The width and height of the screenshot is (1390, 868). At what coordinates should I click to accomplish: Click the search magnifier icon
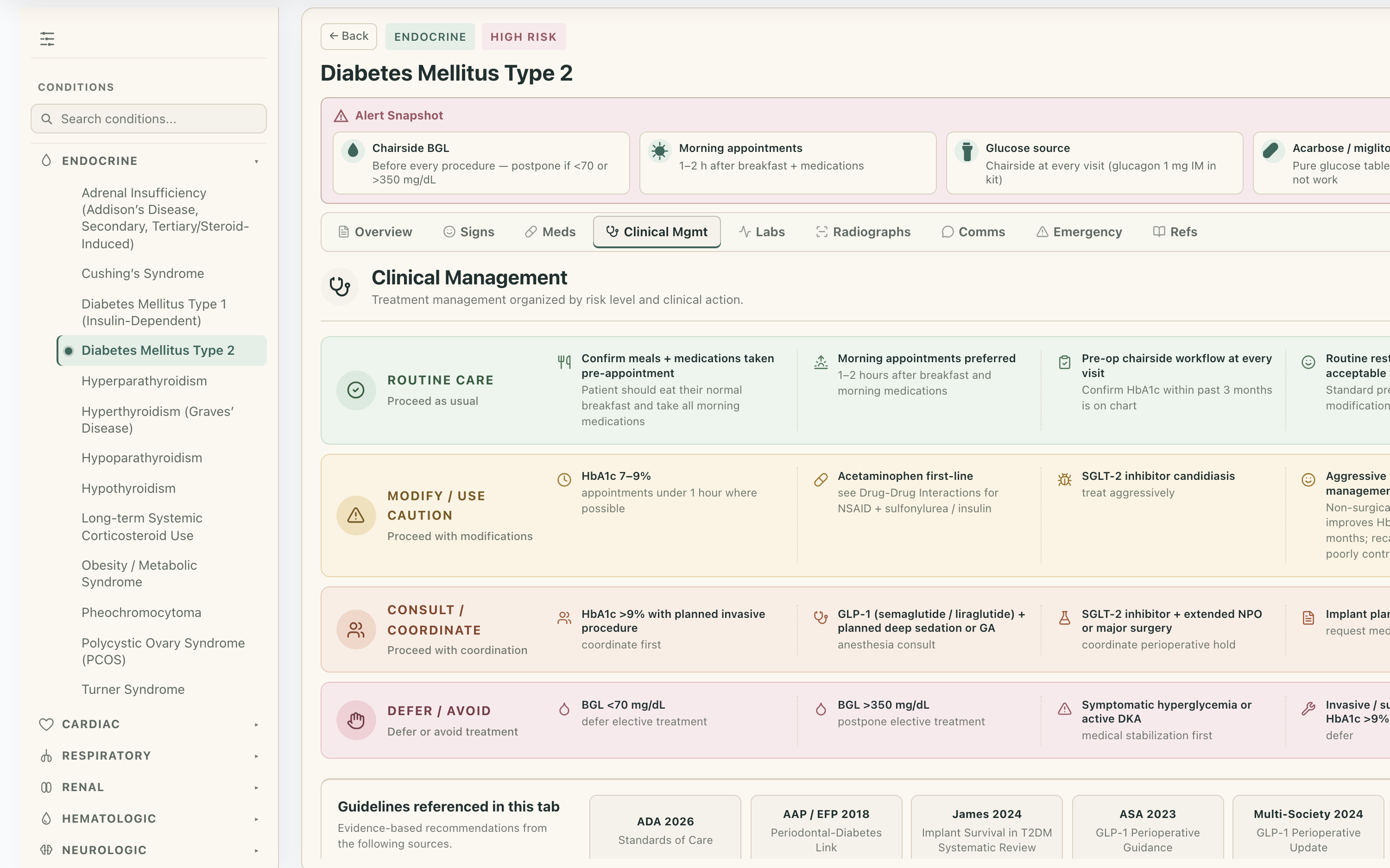coord(47,119)
